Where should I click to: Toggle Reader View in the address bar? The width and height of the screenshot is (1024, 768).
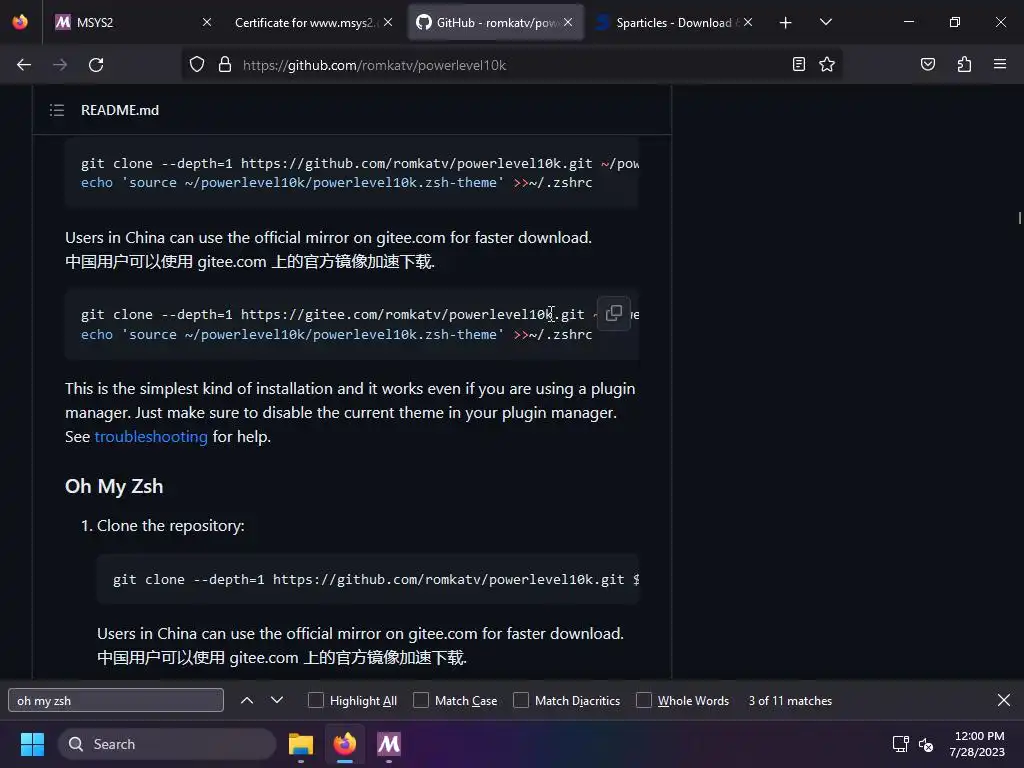pyautogui.click(x=799, y=64)
